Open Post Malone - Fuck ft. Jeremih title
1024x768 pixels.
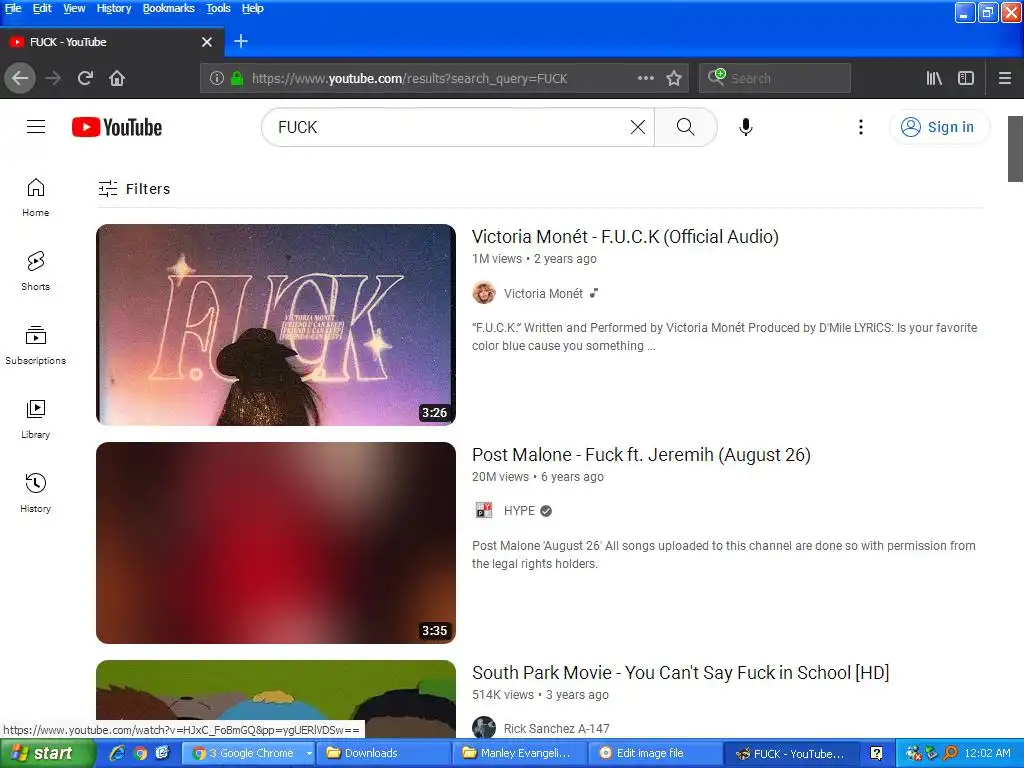point(641,455)
